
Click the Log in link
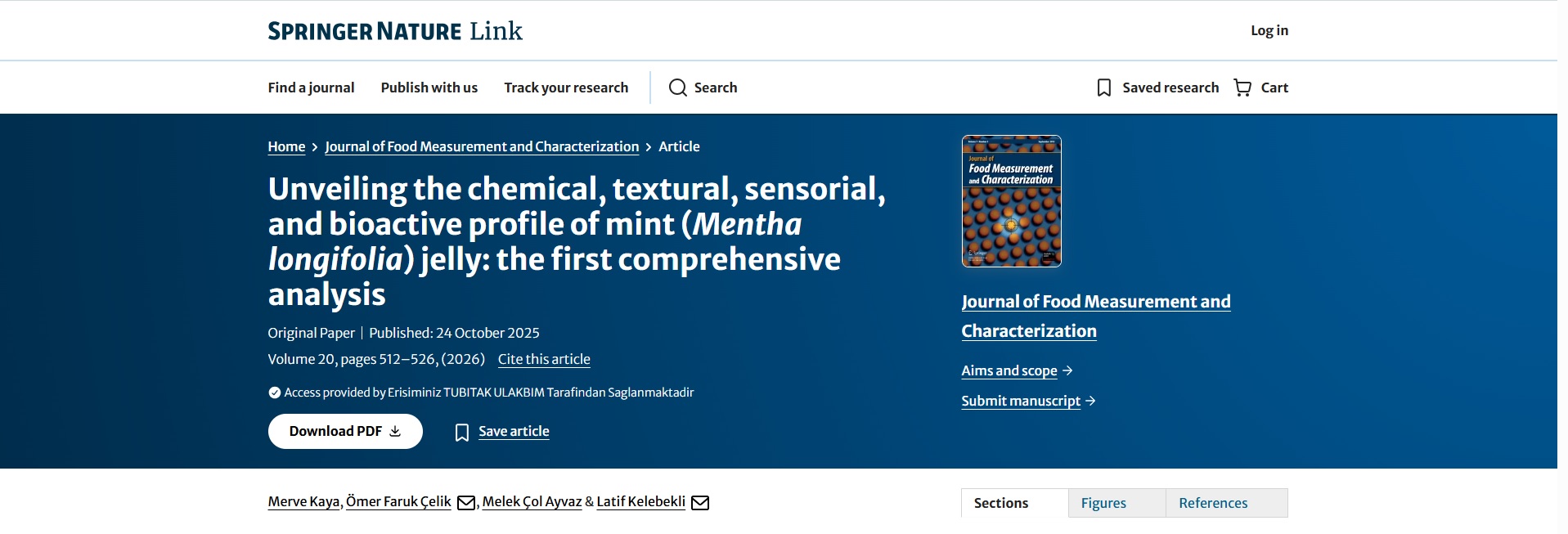1269,30
